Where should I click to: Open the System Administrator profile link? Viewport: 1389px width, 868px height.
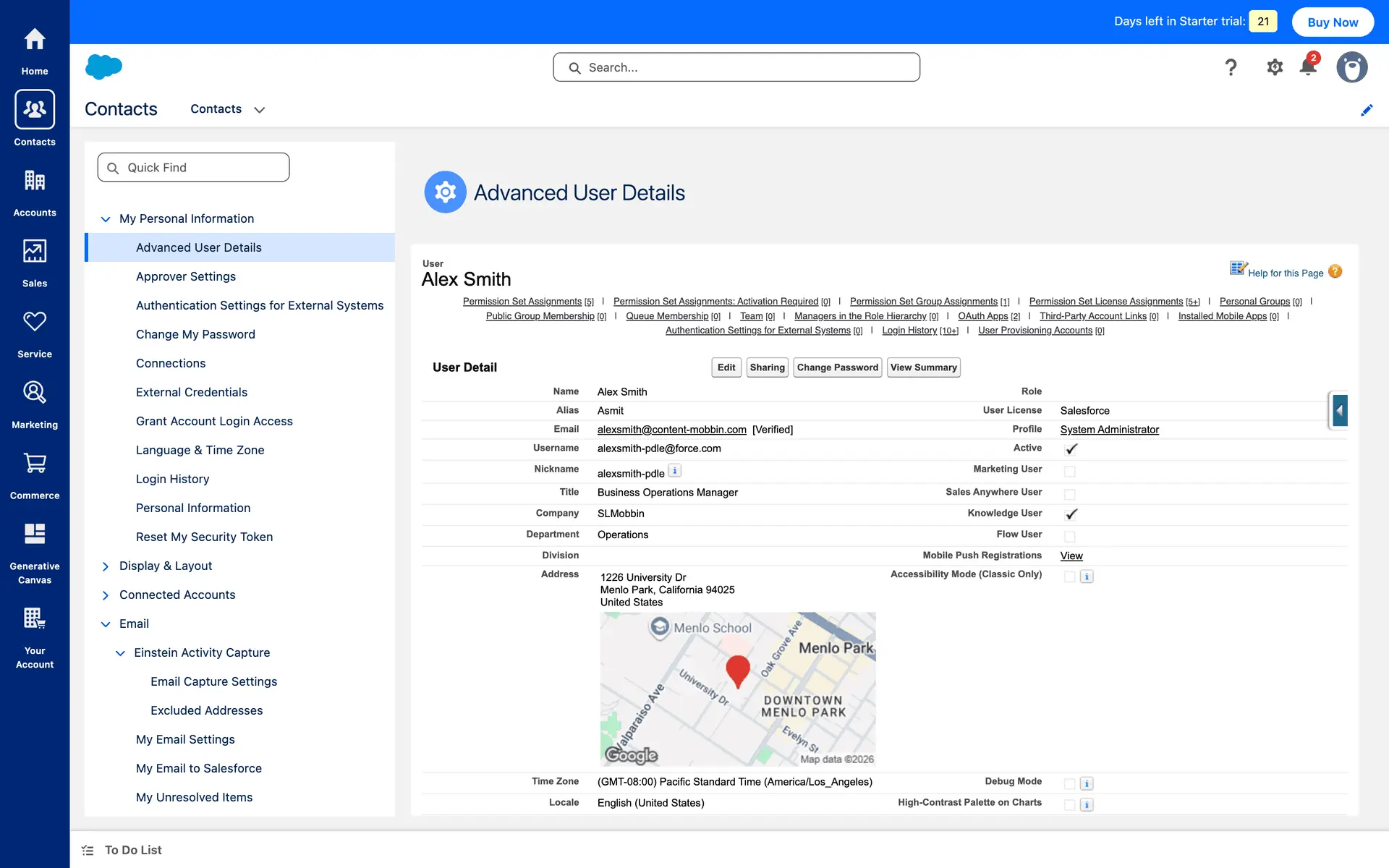coord(1109,430)
